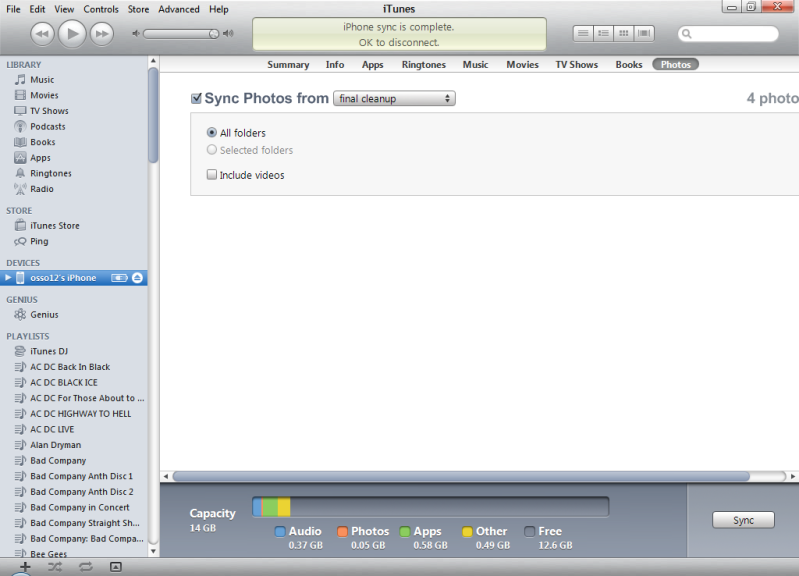This screenshot has height=576, width=799.
Task: Click the sidebar scroll down arrow
Action: tap(153, 551)
